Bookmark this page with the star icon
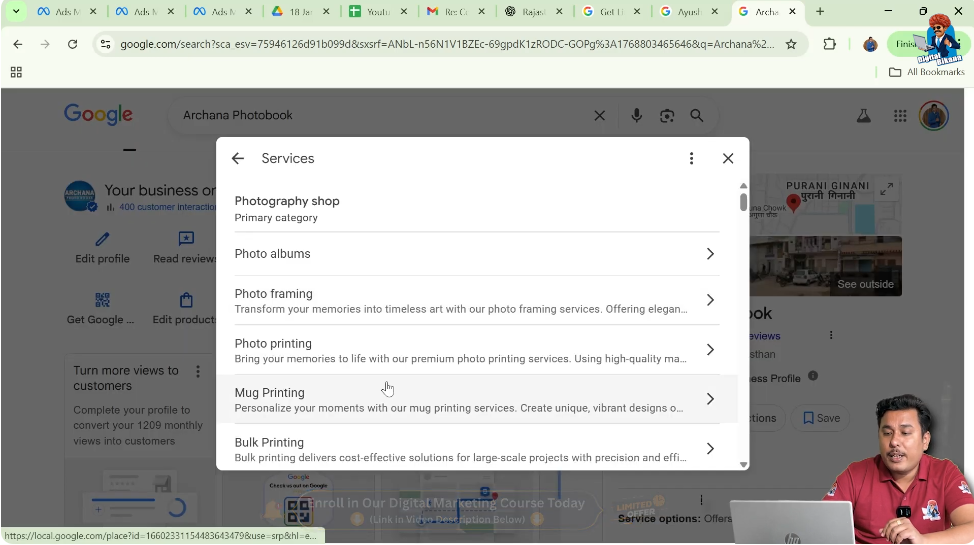 (791, 44)
